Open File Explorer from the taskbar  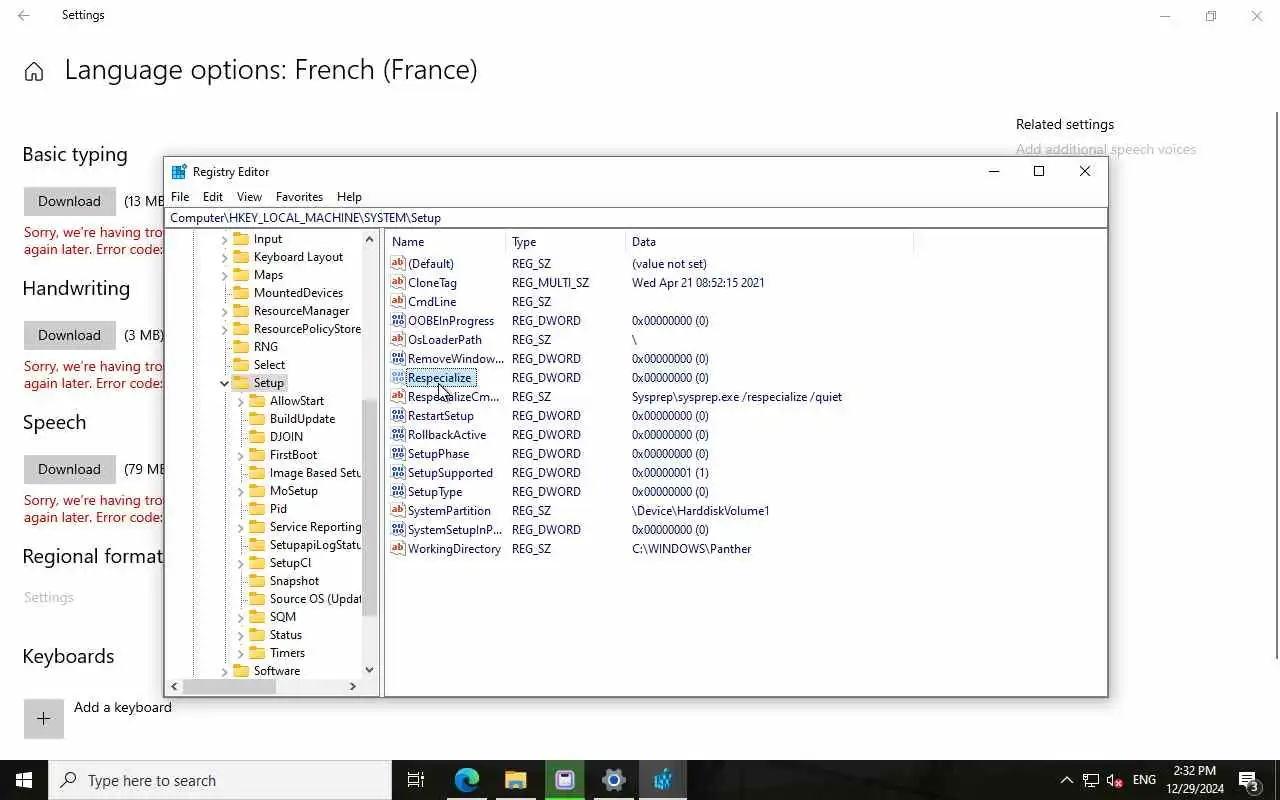515,780
